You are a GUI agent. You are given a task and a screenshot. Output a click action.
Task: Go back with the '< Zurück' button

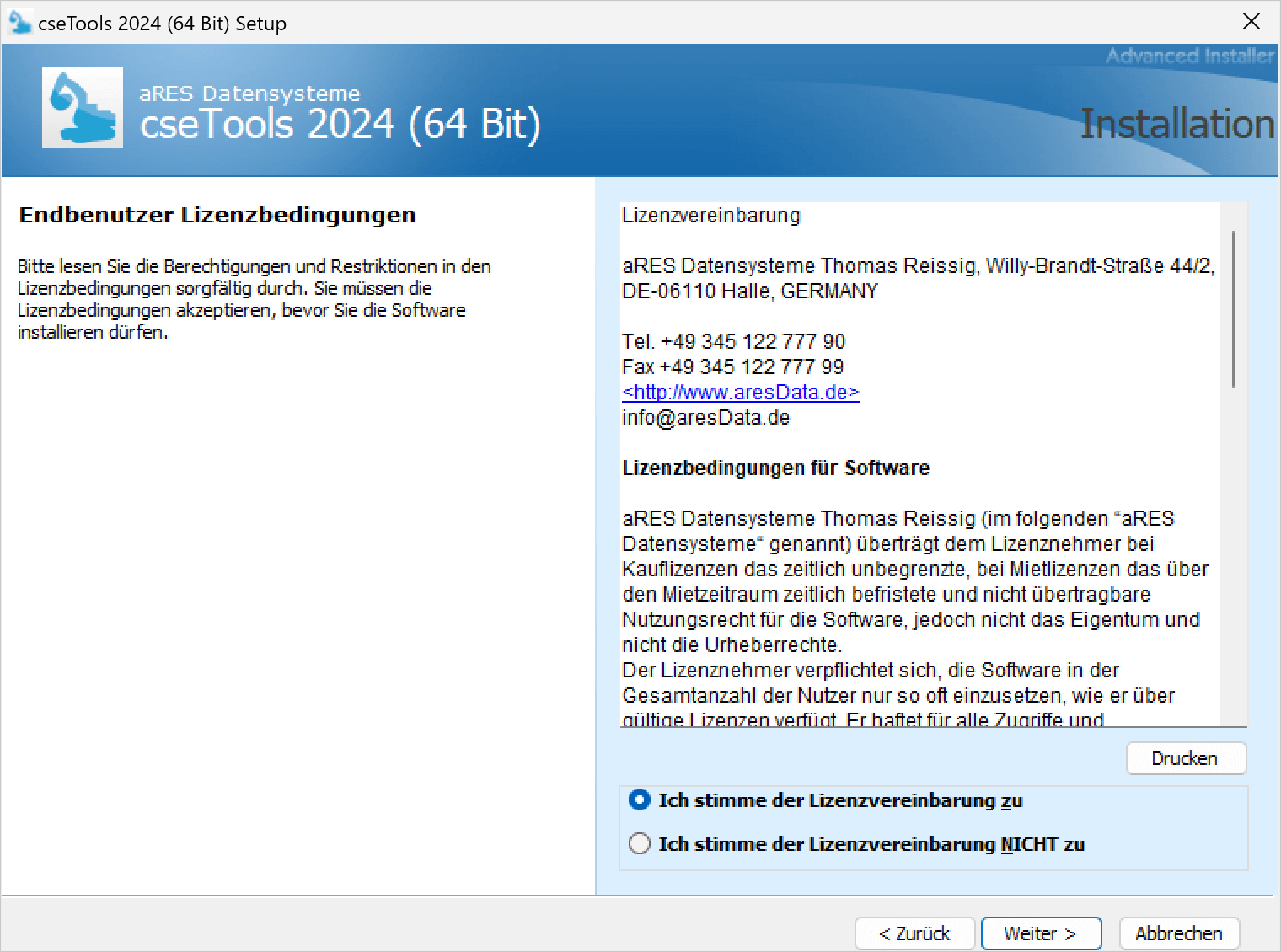point(914,933)
